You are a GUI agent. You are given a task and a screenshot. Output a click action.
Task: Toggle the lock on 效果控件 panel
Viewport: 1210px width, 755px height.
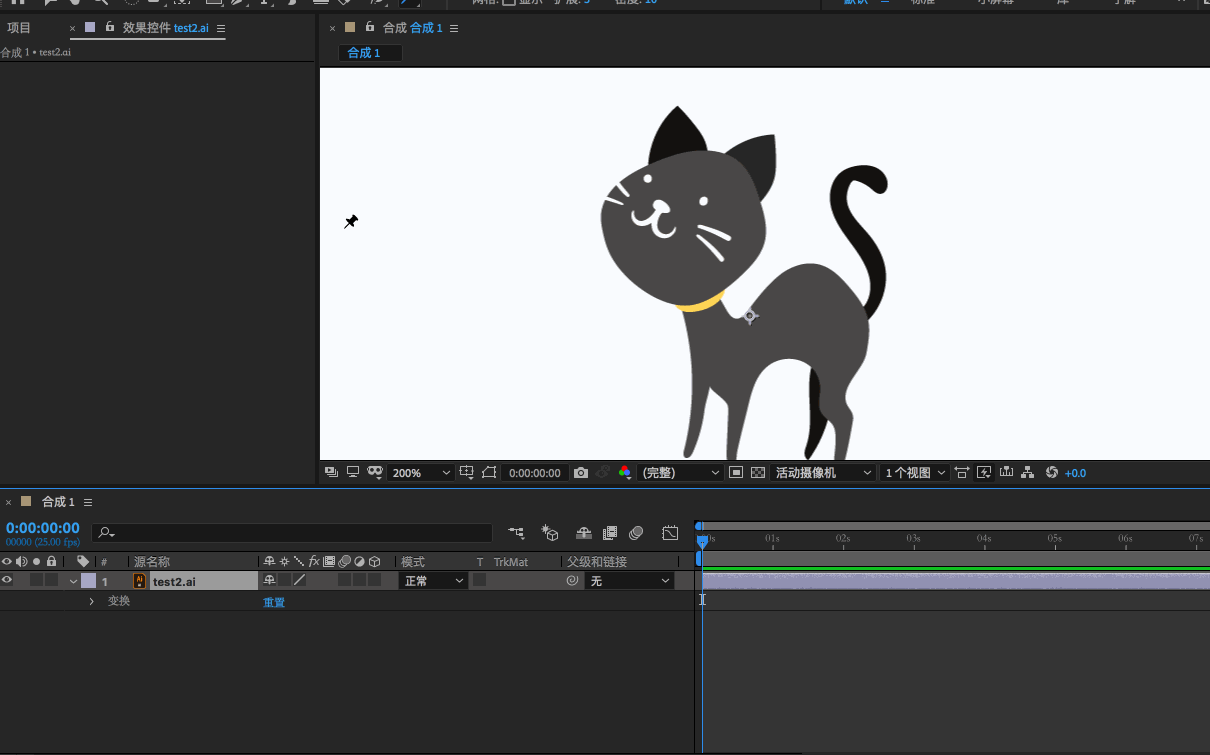tap(110, 28)
